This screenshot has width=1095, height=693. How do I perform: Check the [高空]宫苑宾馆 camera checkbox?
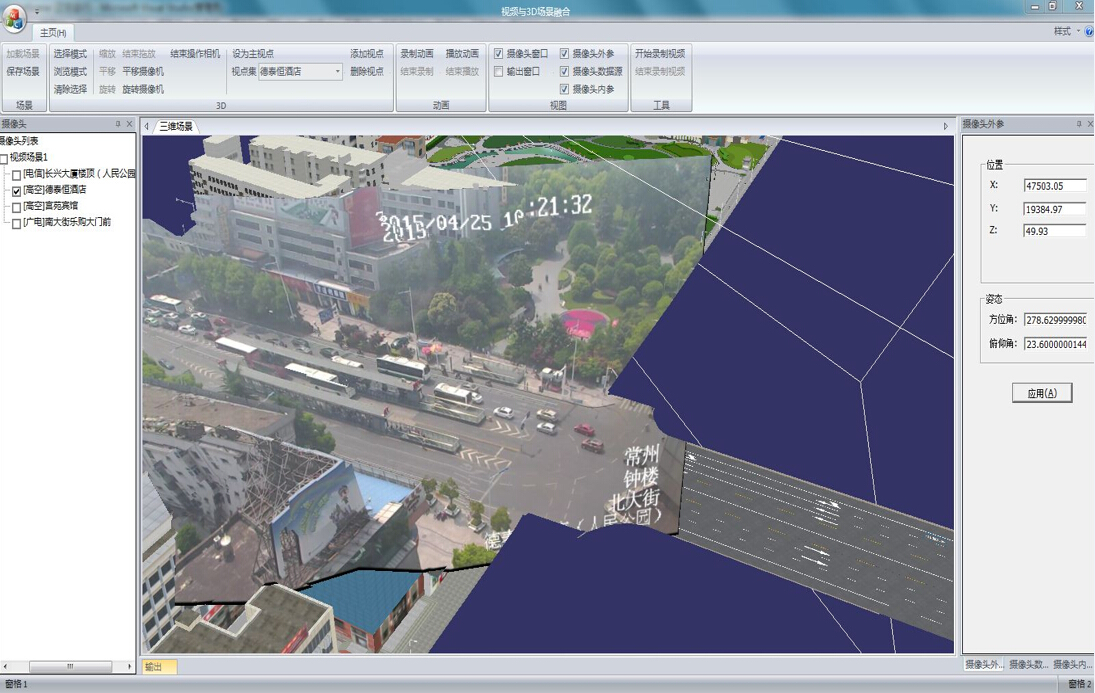tap(16, 207)
